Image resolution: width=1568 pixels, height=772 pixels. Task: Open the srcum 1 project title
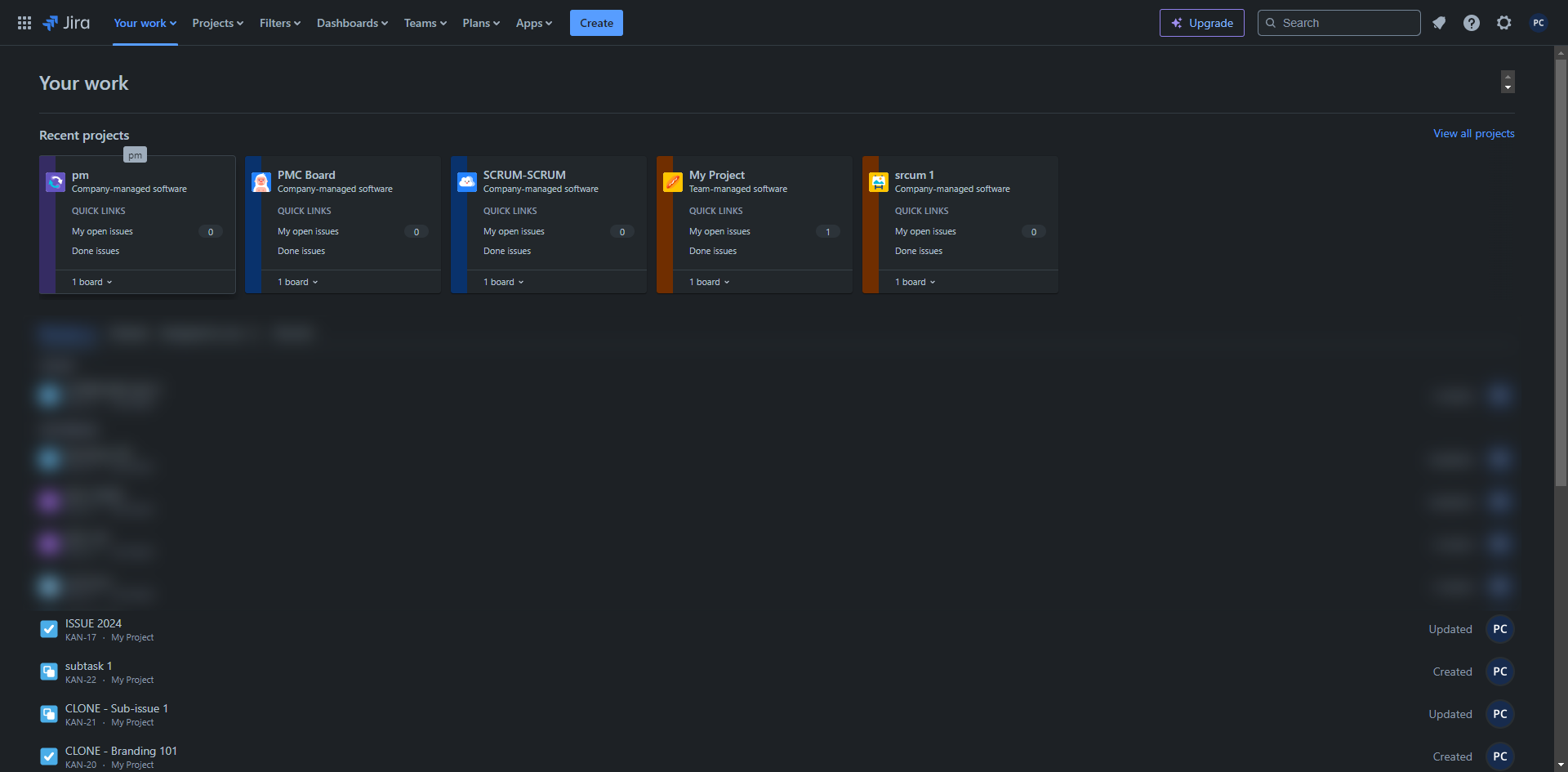point(915,175)
